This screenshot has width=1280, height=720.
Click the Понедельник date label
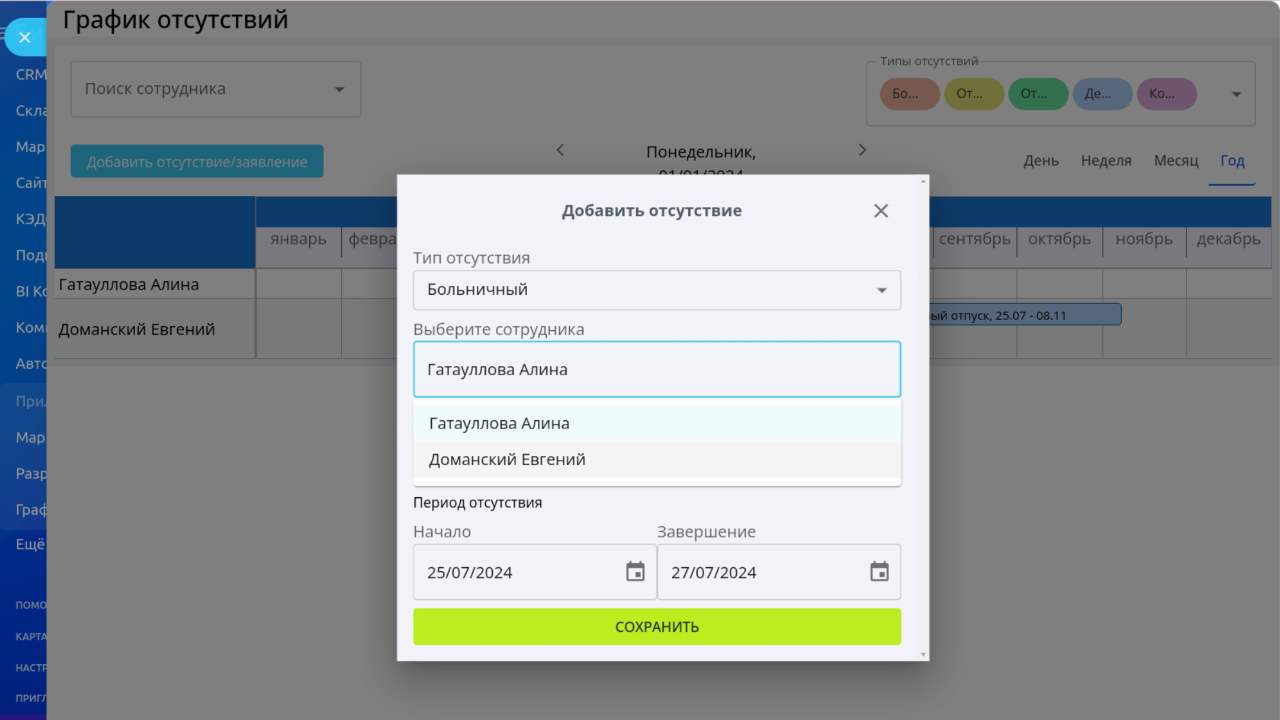(701, 153)
